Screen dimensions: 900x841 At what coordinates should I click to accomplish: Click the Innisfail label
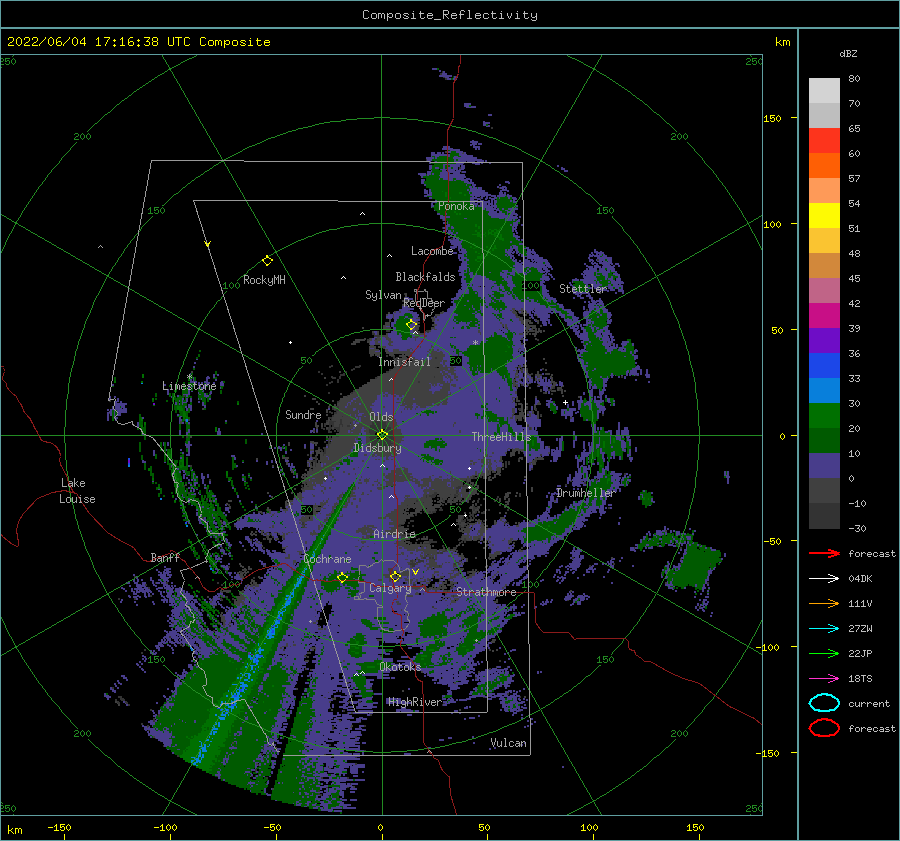(x=404, y=362)
